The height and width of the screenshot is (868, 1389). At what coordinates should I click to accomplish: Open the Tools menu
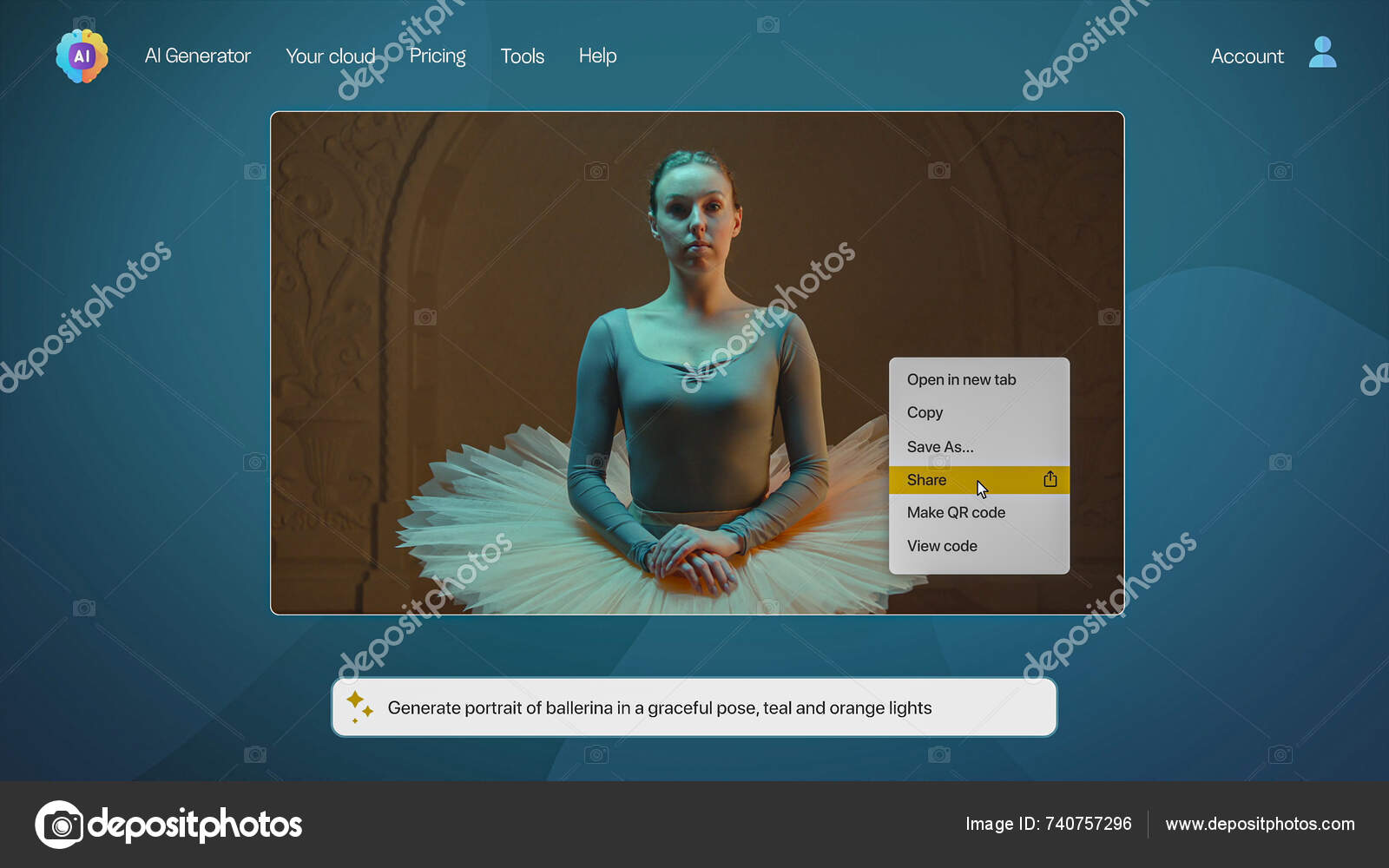(523, 56)
